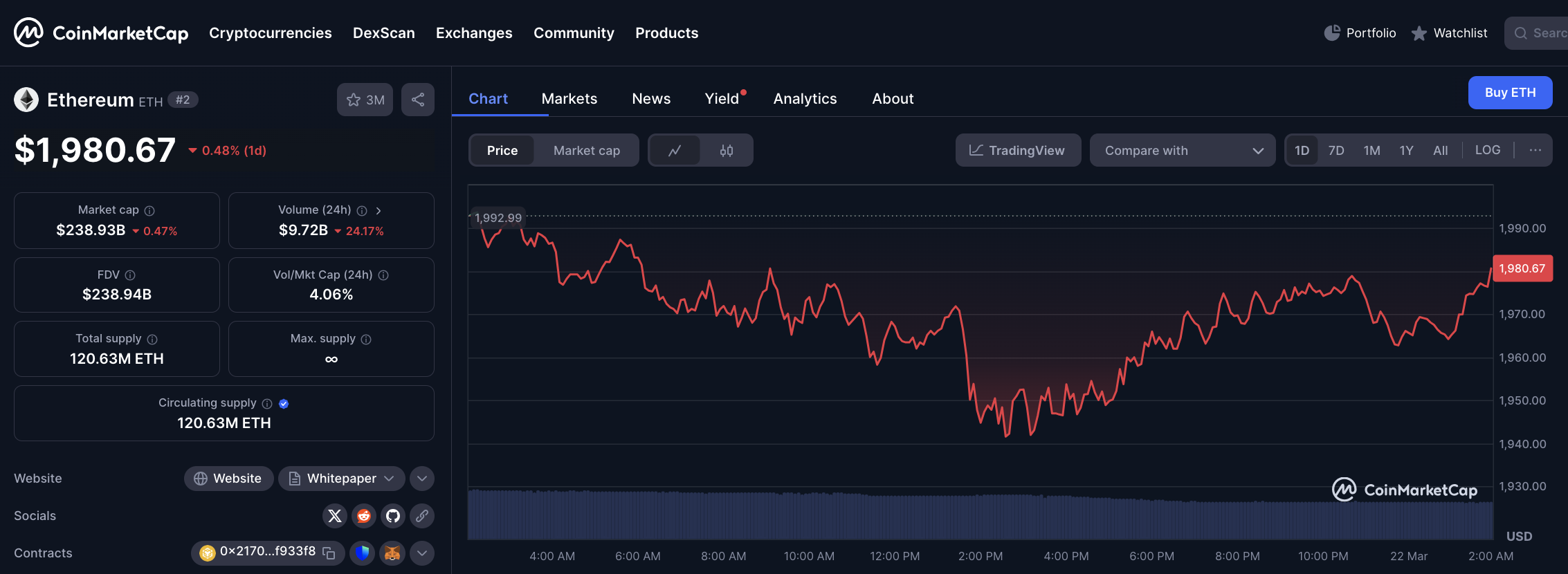
Task: Open Ethereum's Reddit social link
Action: point(364,516)
